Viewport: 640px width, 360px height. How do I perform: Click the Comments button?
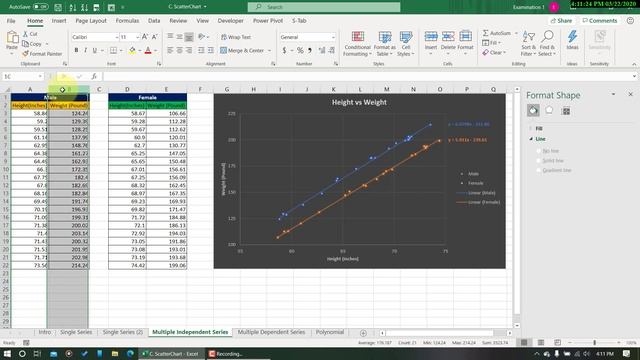(x=600, y=20)
